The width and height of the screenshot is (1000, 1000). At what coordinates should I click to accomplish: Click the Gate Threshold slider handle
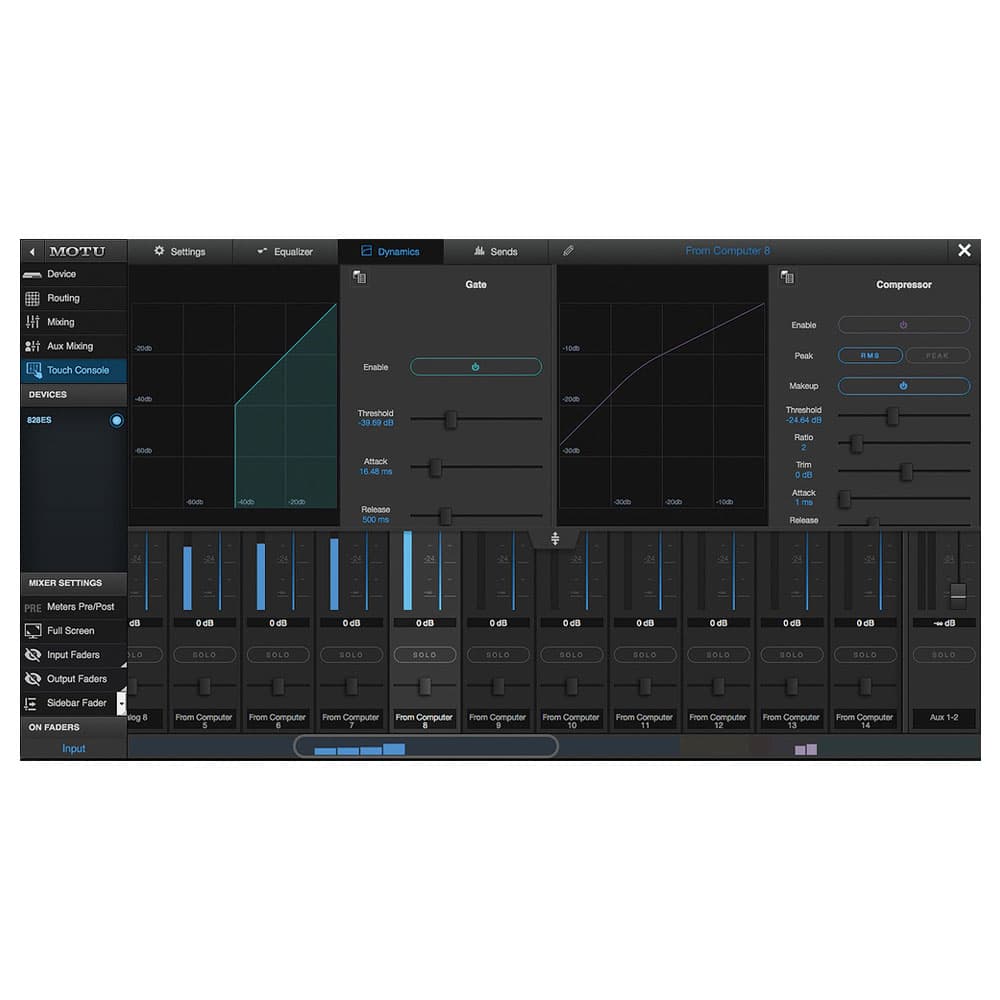pyautogui.click(x=451, y=420)
